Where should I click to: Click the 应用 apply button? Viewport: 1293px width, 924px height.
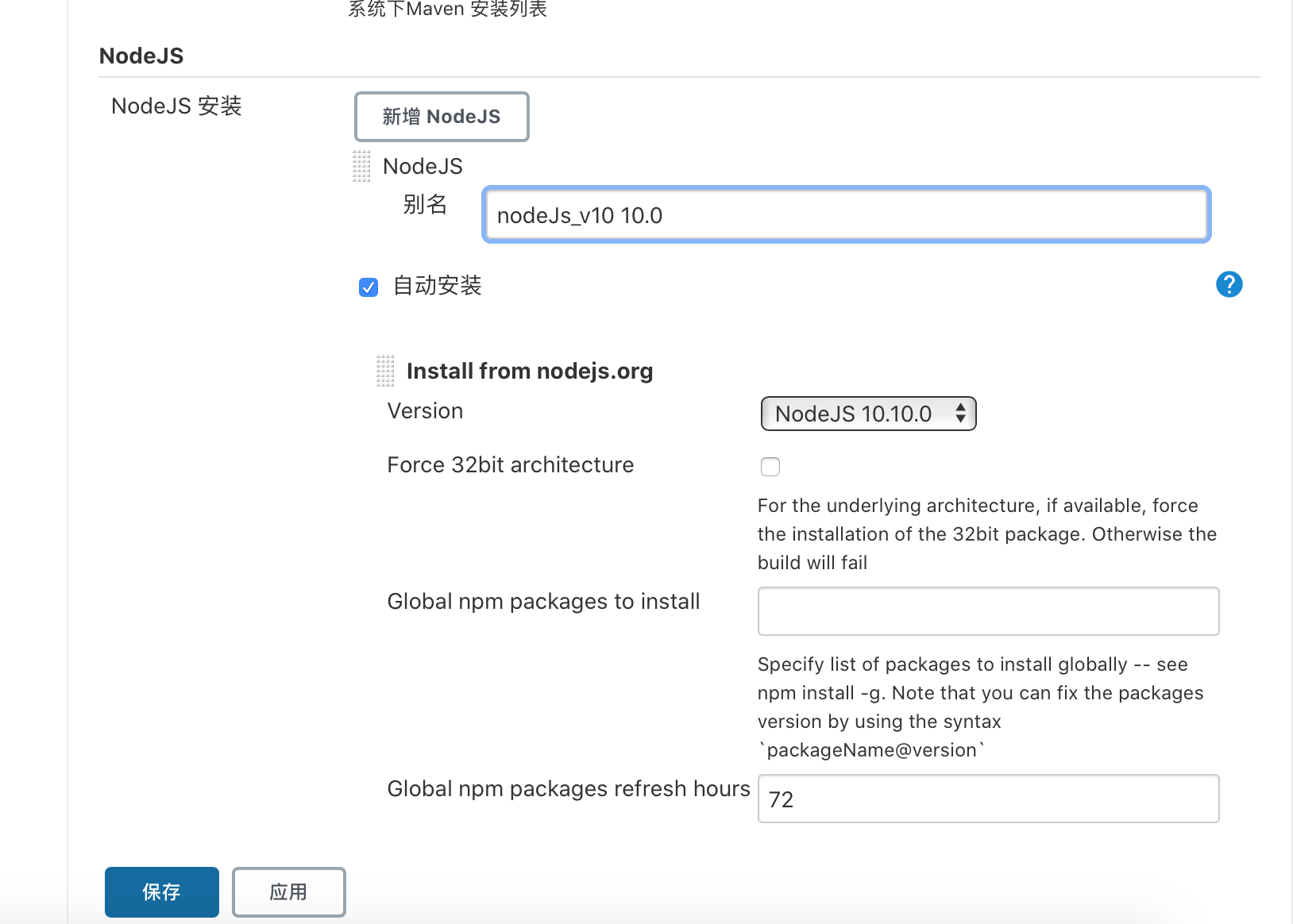289,892
